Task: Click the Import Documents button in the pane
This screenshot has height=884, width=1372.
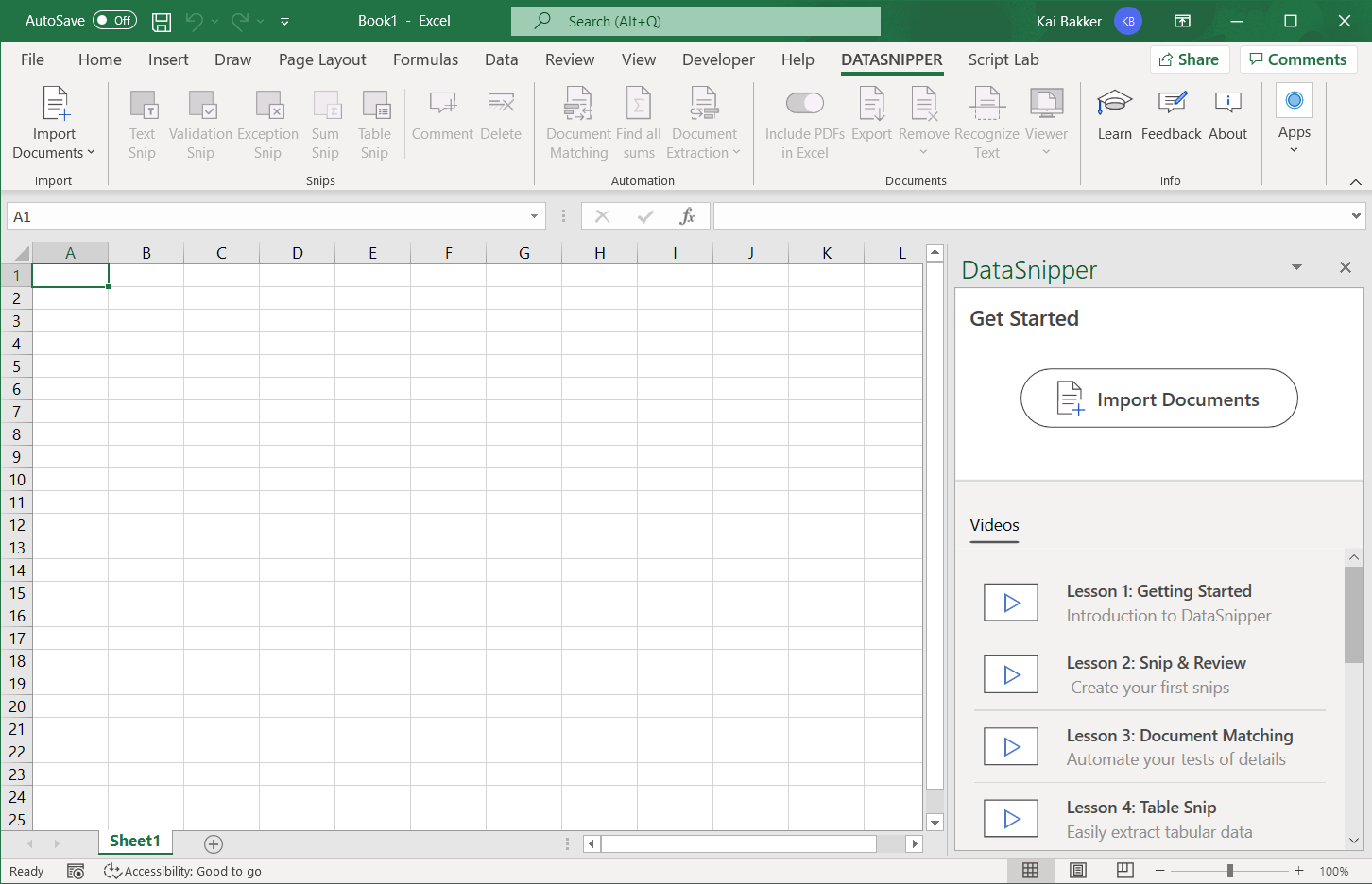Action: pyautogui.click(x=1158, y=398)
